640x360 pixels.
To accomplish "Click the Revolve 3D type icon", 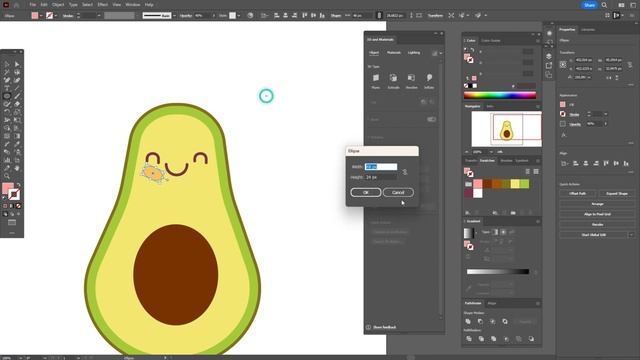I will [411, 78].
